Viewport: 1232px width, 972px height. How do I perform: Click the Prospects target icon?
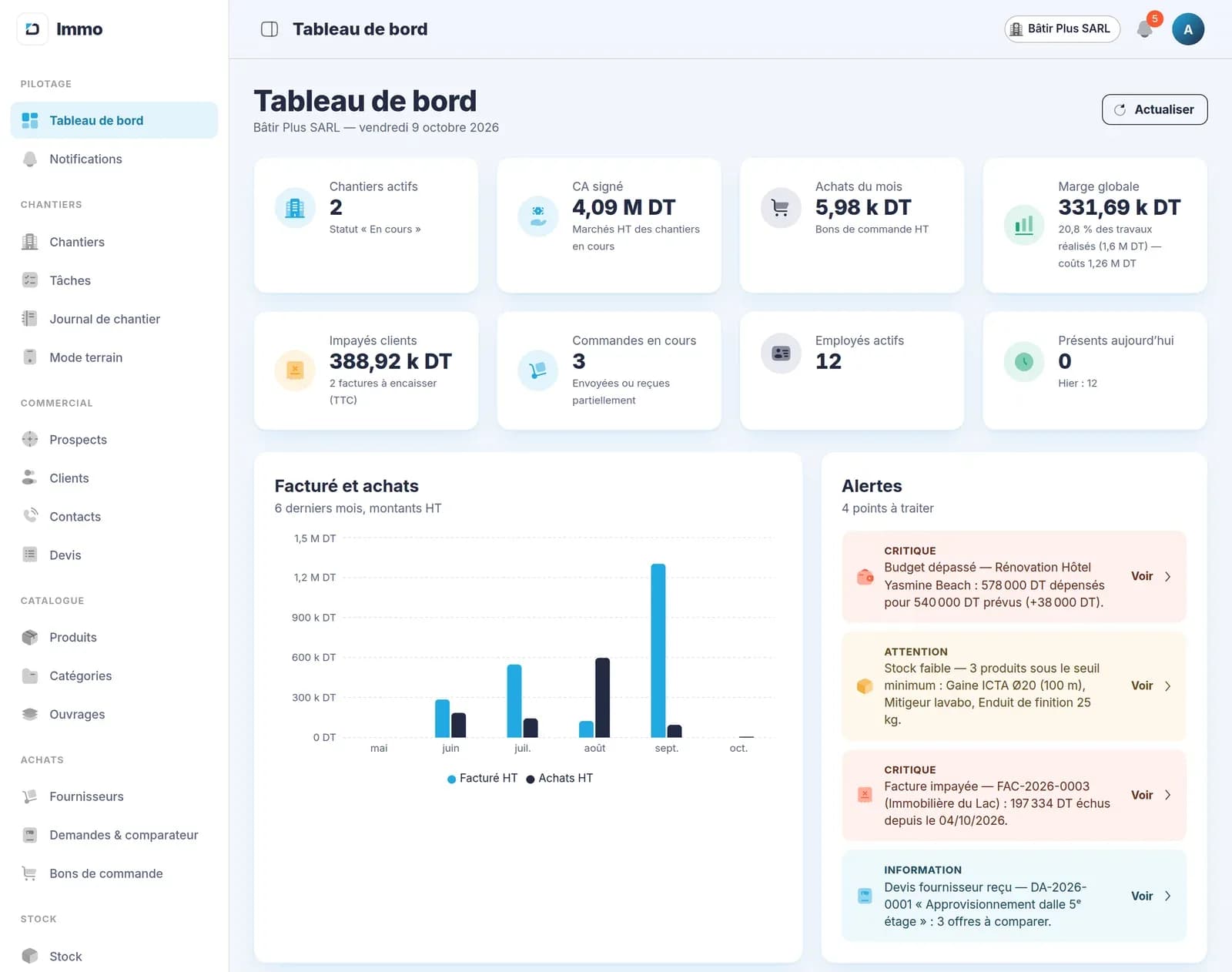point(30,440)
